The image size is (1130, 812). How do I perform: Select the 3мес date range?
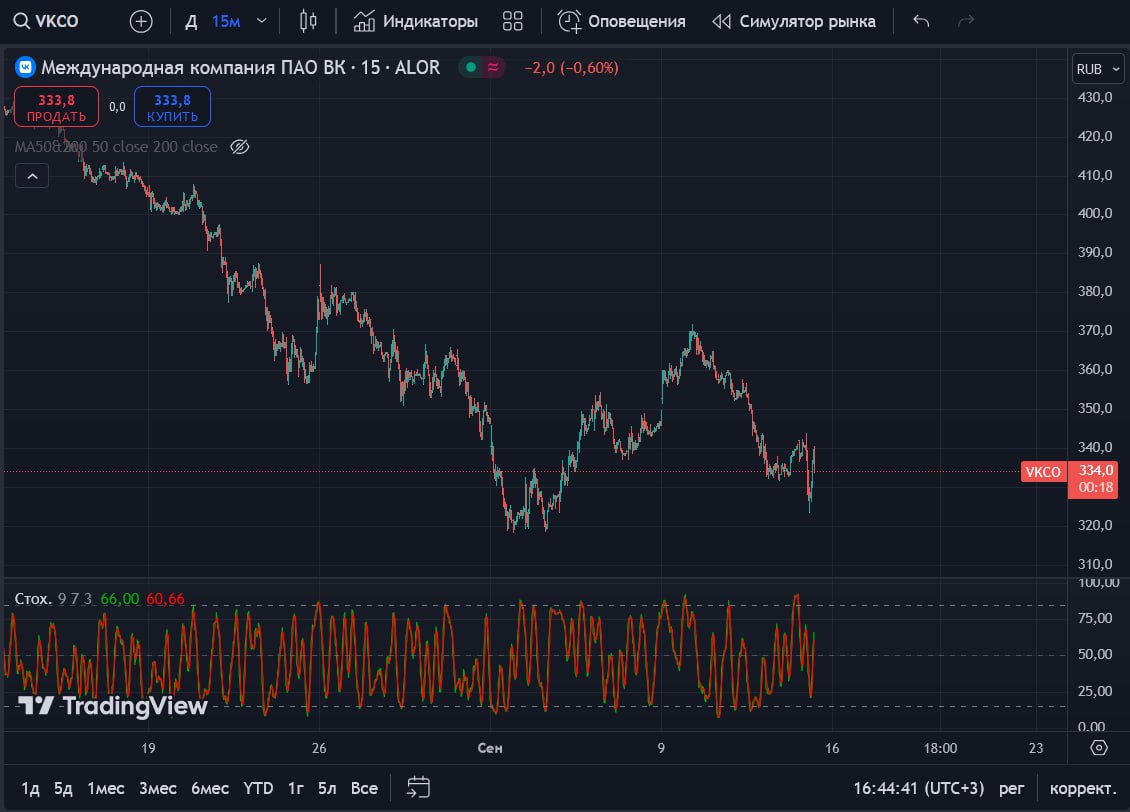(158, 788)
